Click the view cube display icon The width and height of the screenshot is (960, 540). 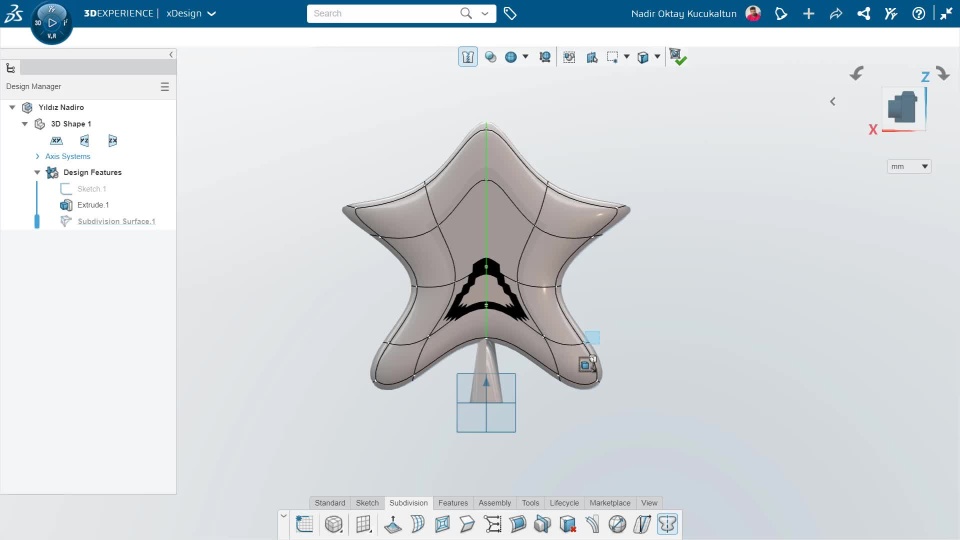point(643,57)
